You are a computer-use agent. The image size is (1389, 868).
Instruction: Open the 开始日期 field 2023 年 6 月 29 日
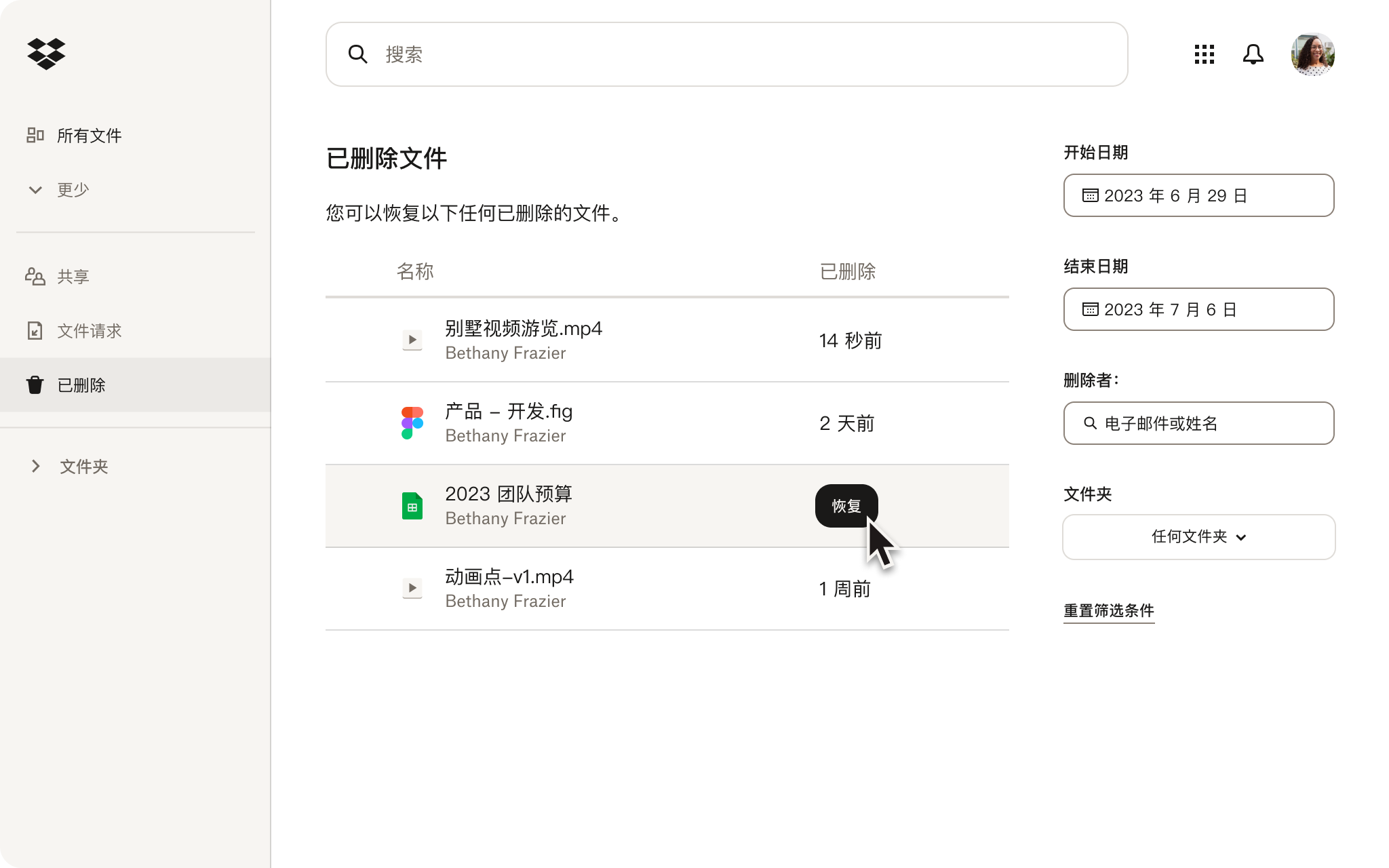coord(1198,195)
